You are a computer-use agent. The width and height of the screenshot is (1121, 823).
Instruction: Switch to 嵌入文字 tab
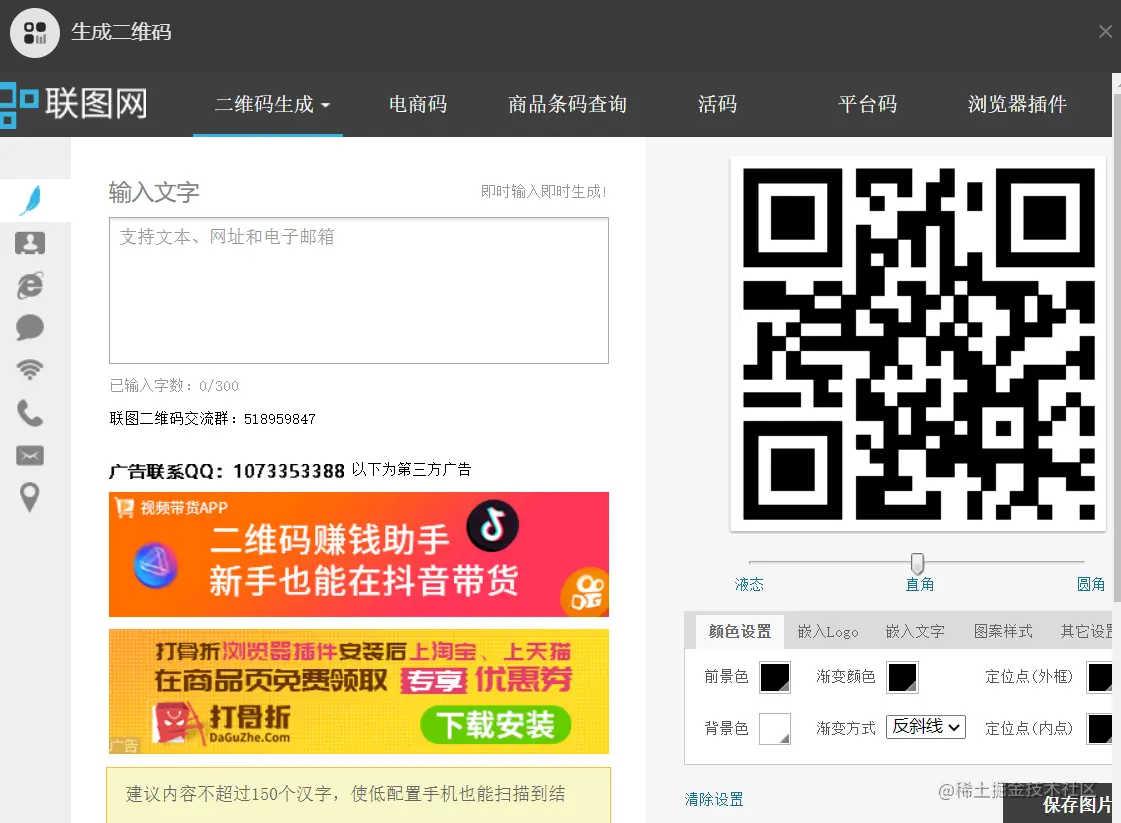915,631
